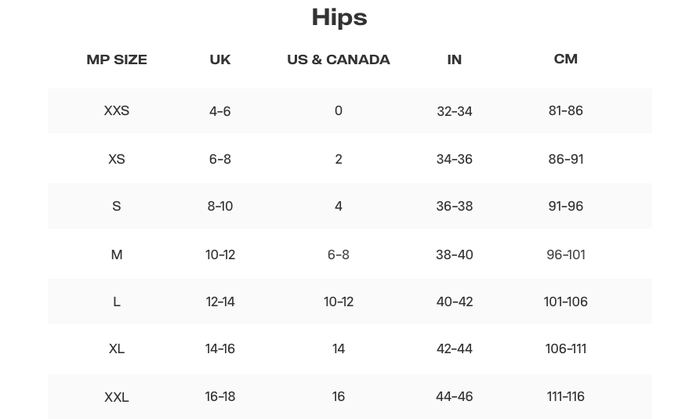Viewport: 700px width, 419px height.
Task: Click the 81-86 CM cell
Action: point(565,111)
